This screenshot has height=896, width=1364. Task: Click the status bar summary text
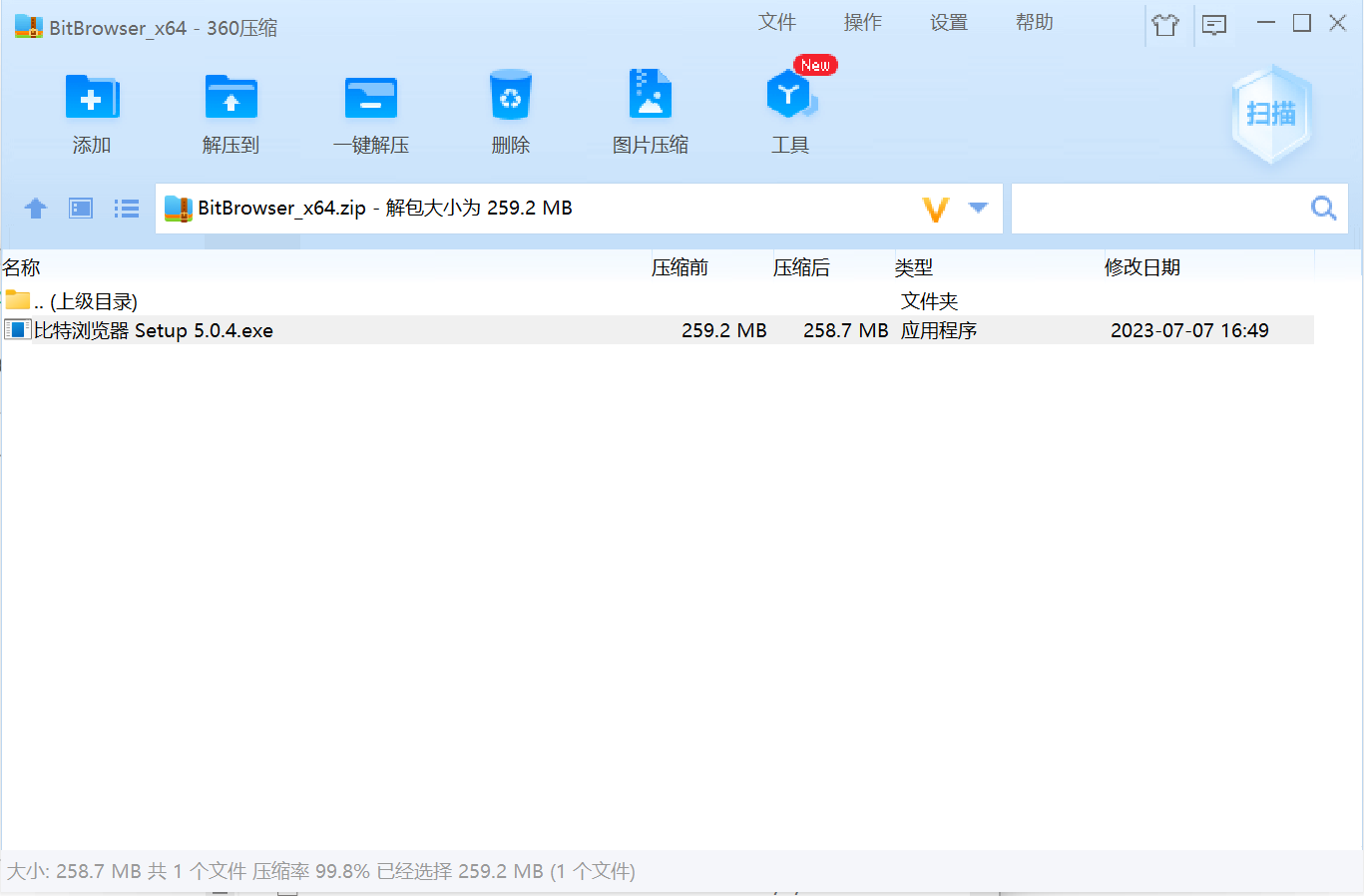pyautogui.click(x=321, y=871)
